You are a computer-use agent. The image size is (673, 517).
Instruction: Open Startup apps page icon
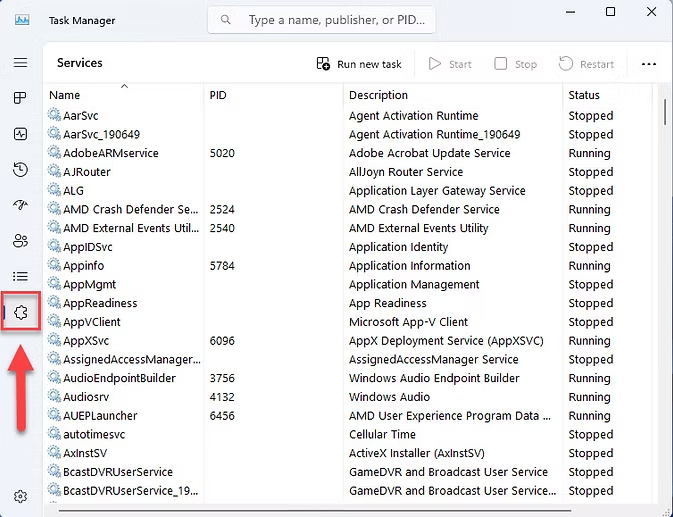pos(20,205)
